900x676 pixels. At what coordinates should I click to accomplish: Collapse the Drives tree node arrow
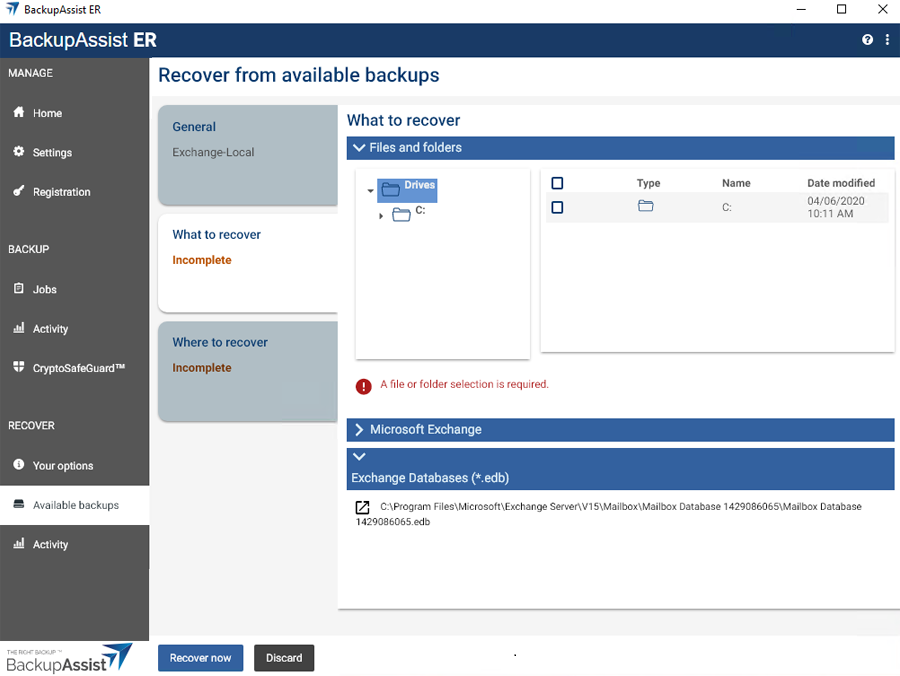(x=370, y=191)
